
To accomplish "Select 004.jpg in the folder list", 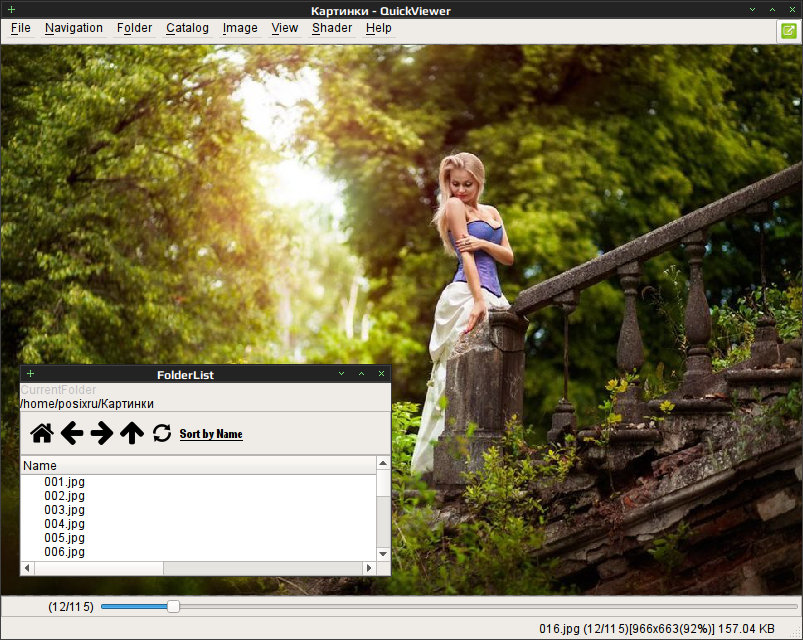I will click(64, 524).
